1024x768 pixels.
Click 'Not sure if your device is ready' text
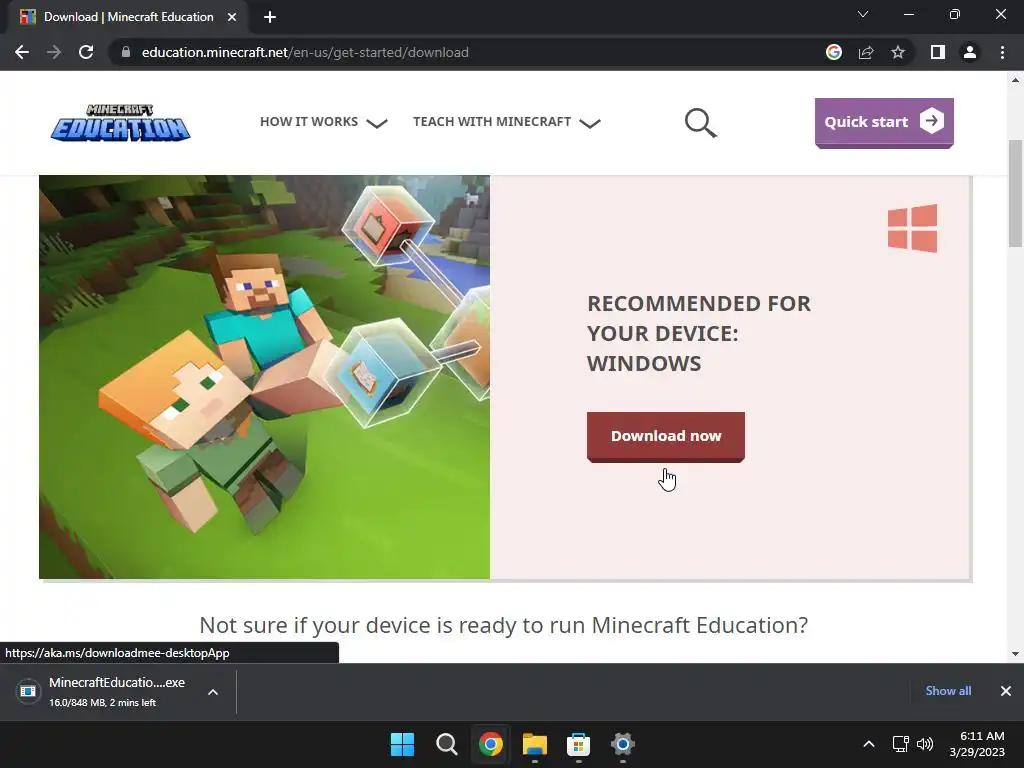tap(504, 625)
